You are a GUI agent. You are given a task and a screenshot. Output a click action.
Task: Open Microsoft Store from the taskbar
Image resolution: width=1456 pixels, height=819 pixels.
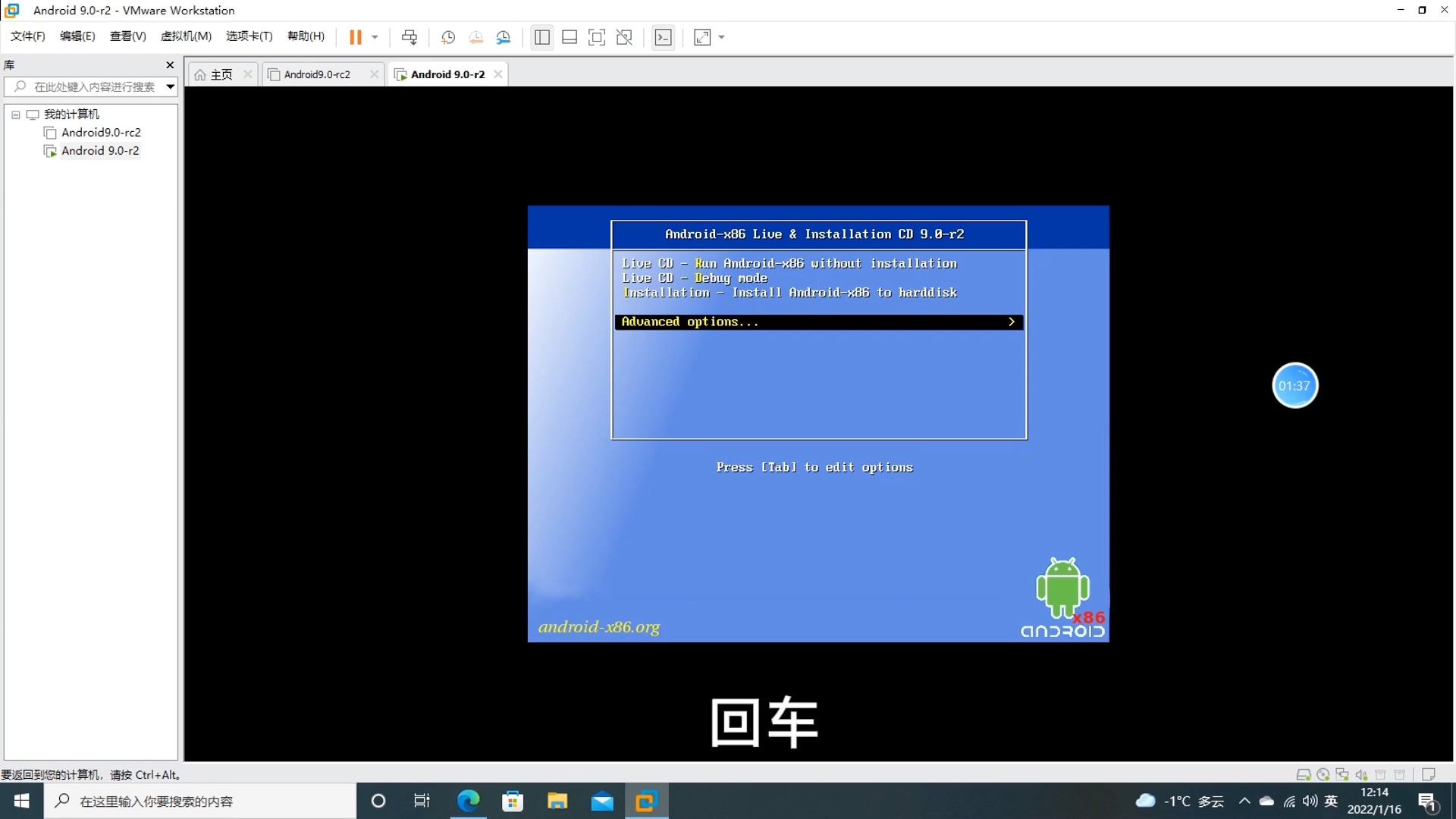pyautogui.click(x=513, y=801)
